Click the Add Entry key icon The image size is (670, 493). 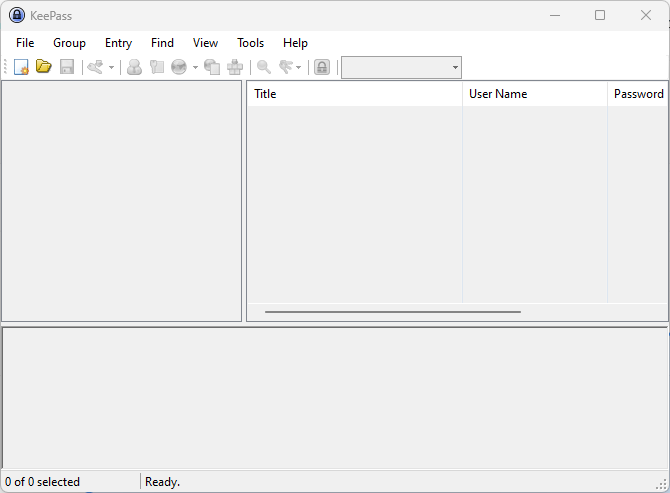pyautogui.click(x=95, y=67)
